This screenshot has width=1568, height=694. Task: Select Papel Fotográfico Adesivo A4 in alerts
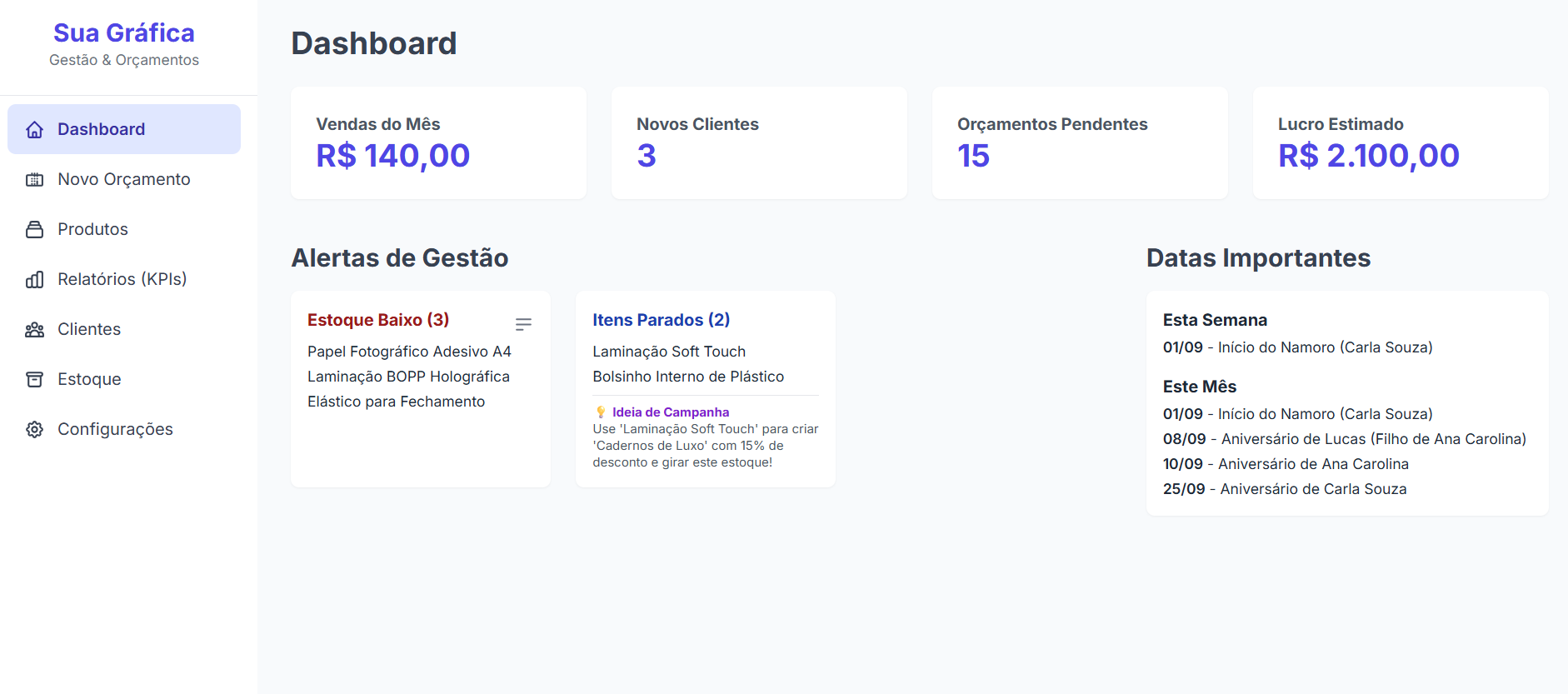408,351
